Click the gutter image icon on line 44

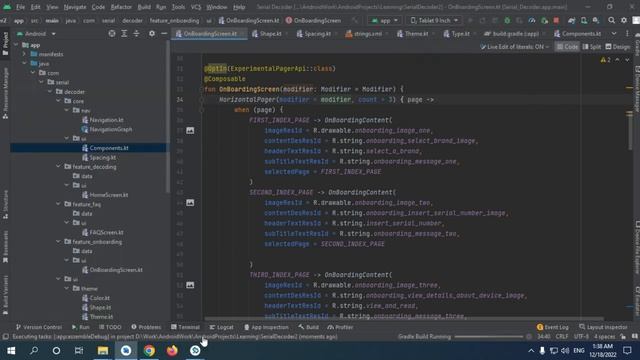(190, 202)
